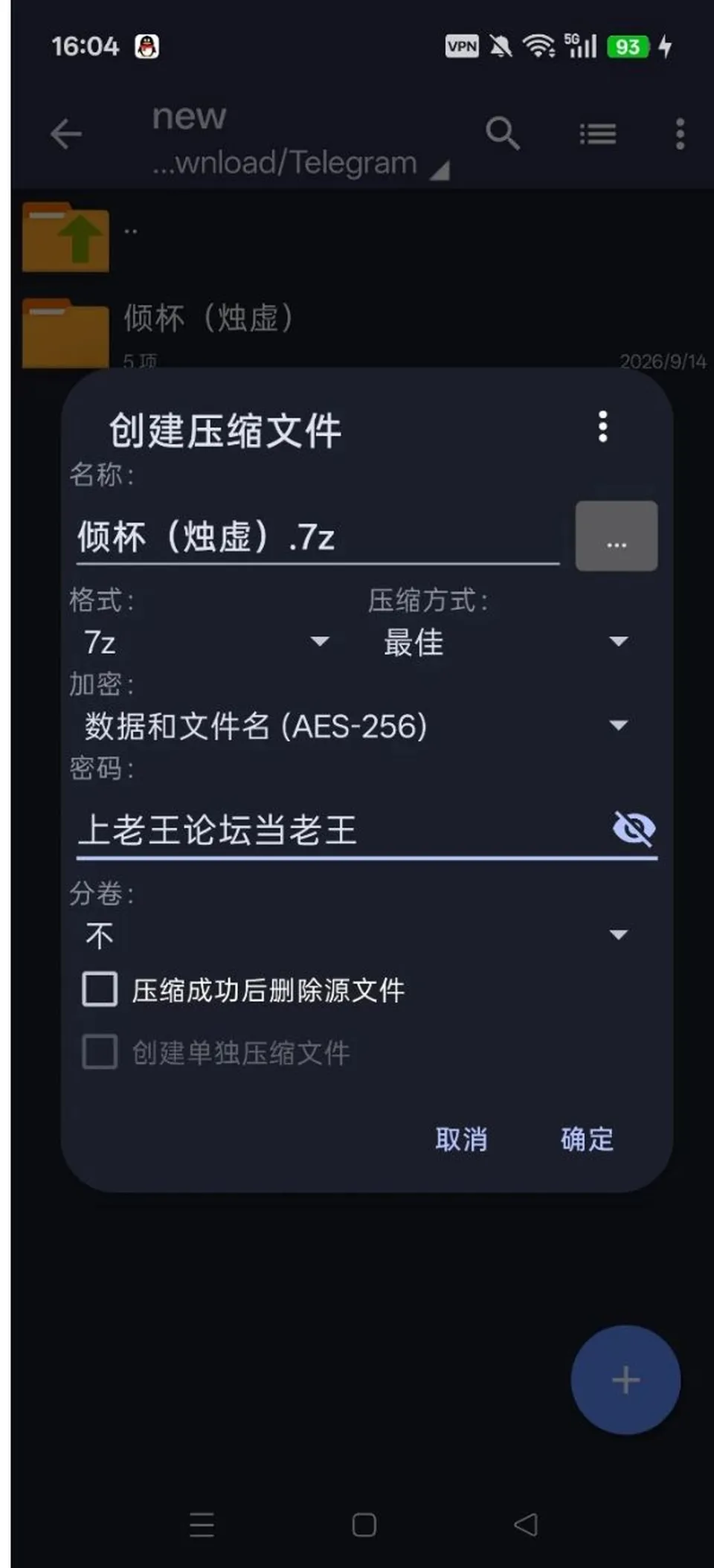Toggle password visibility eye icon
The image size is (714, 1568).
(634, 829)
